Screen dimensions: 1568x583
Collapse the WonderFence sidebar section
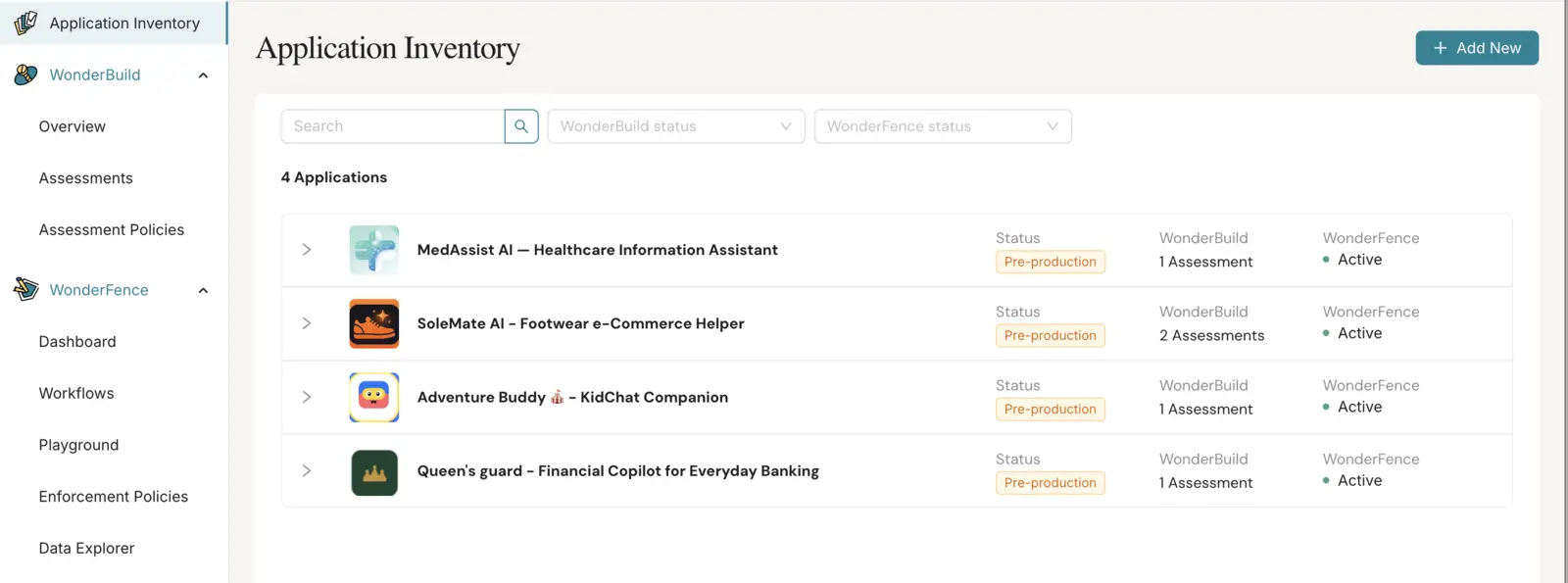pos(203,290)
